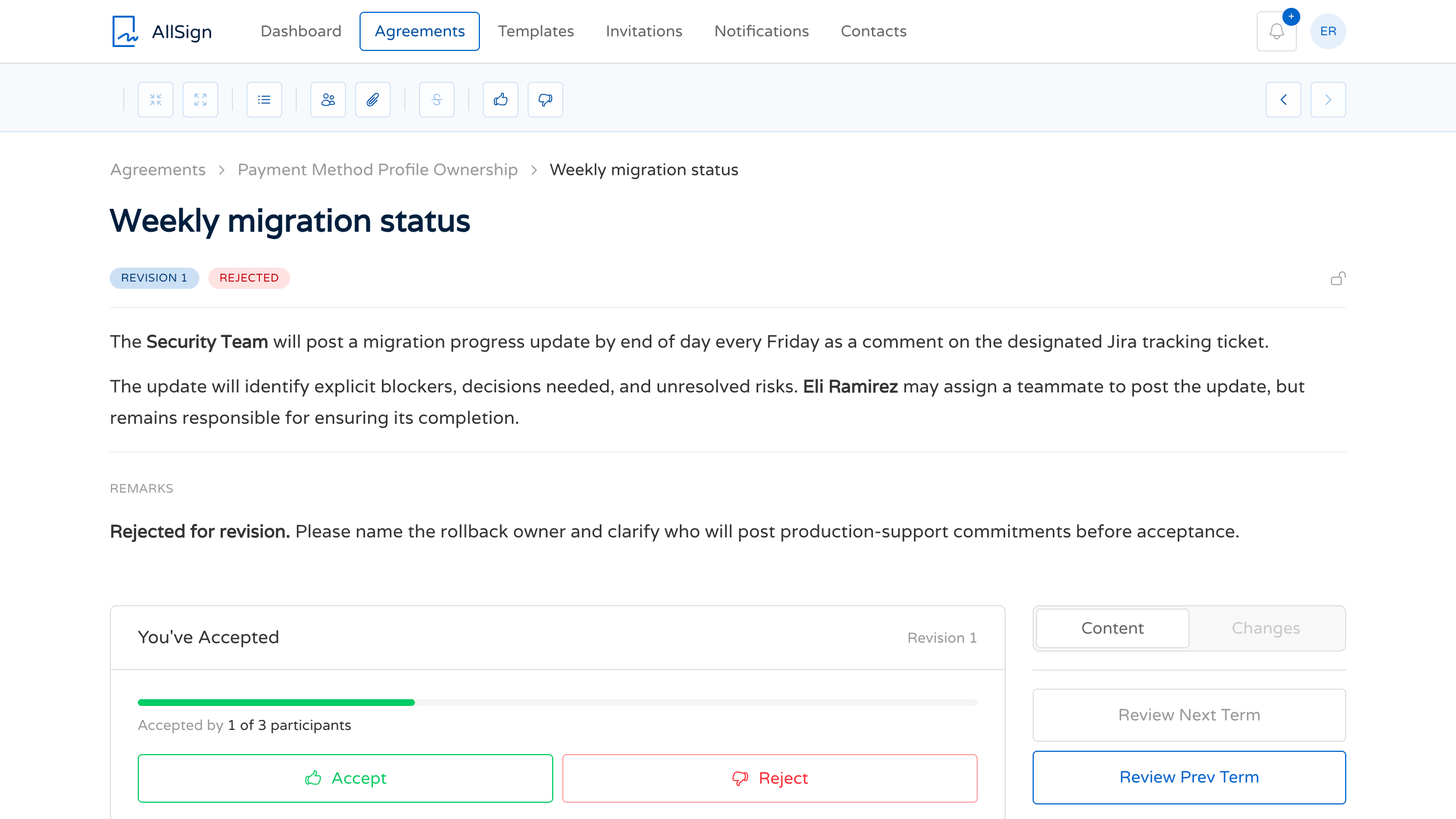Go to Contacts

[873, 31]
